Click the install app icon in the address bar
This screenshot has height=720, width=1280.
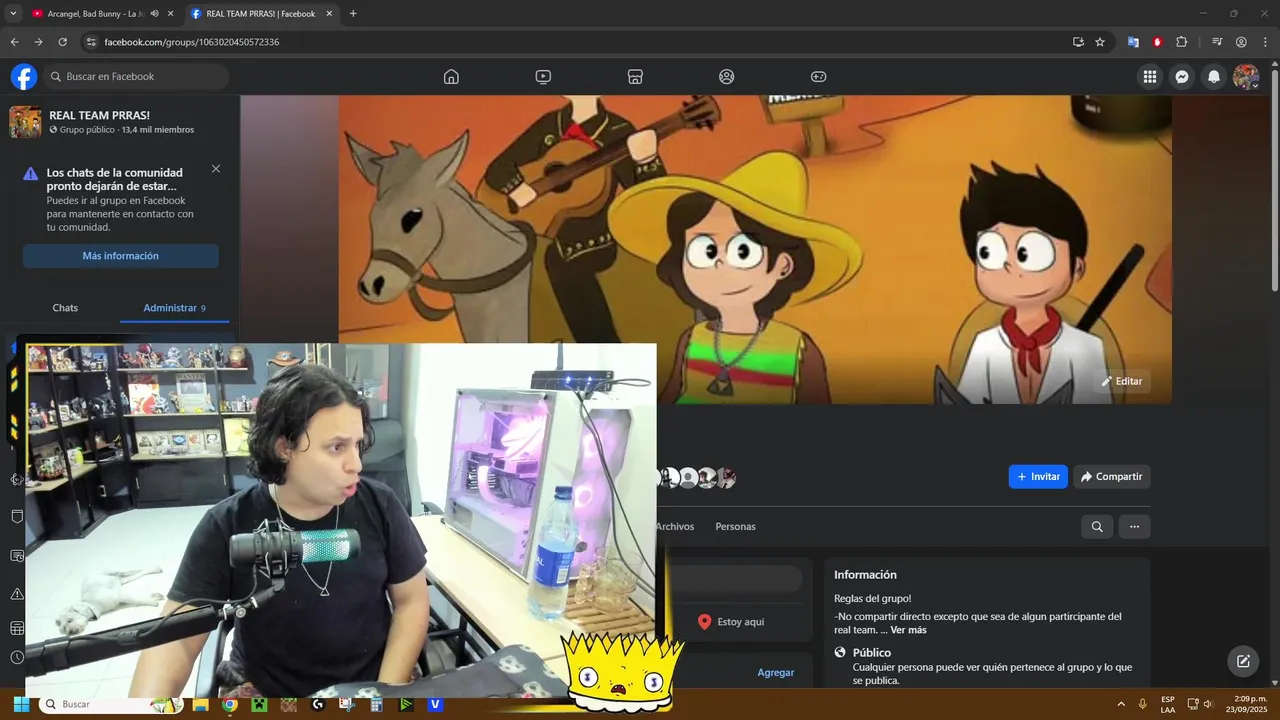tap(1078, 42)
